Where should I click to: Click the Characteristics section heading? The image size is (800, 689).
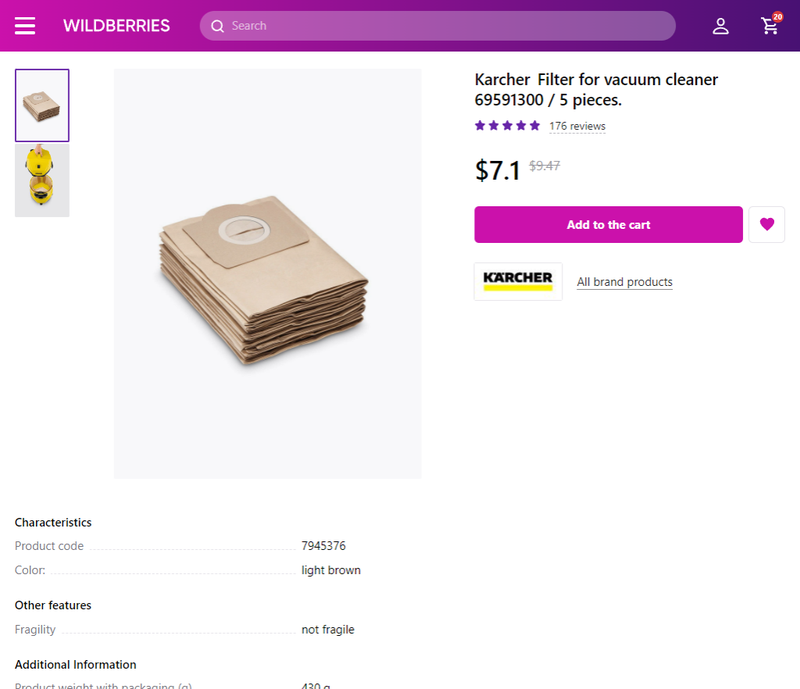(53, 522)
